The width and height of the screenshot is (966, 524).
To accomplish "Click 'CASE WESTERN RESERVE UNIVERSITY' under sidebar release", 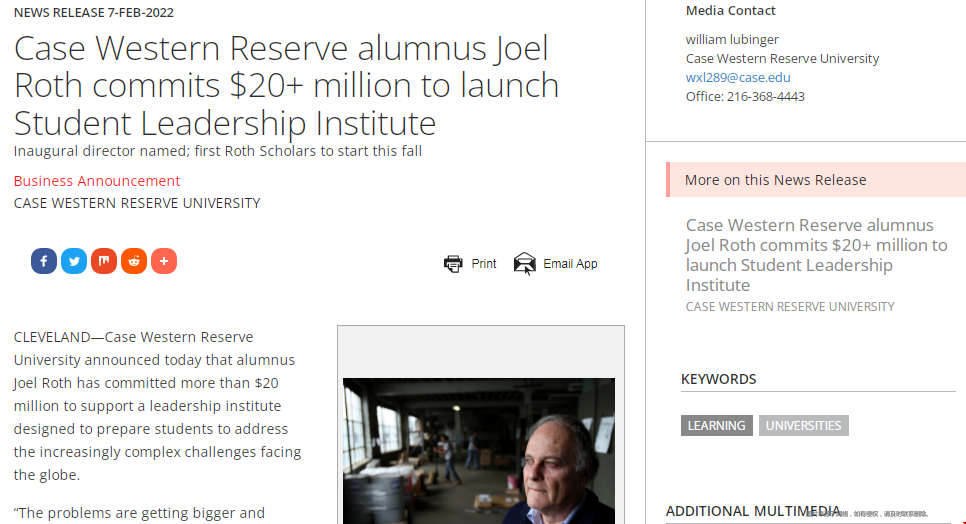I will click(x=790, y=307).
